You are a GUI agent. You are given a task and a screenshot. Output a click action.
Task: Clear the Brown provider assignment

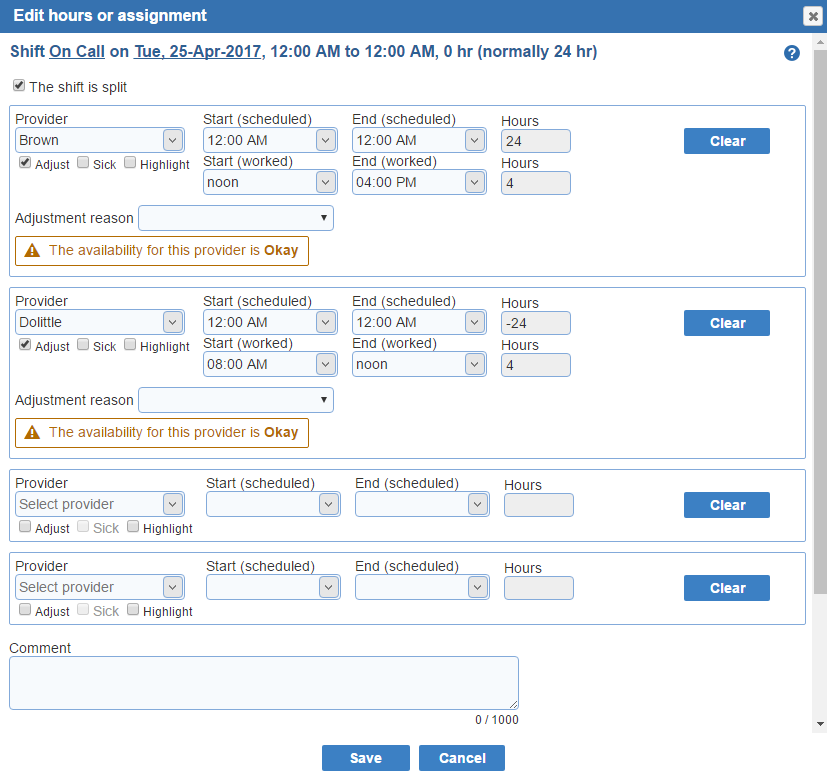[727, 141]
